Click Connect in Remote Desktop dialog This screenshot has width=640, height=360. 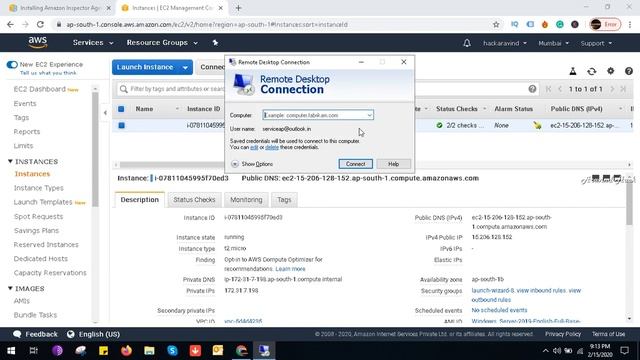coord(356,164)
